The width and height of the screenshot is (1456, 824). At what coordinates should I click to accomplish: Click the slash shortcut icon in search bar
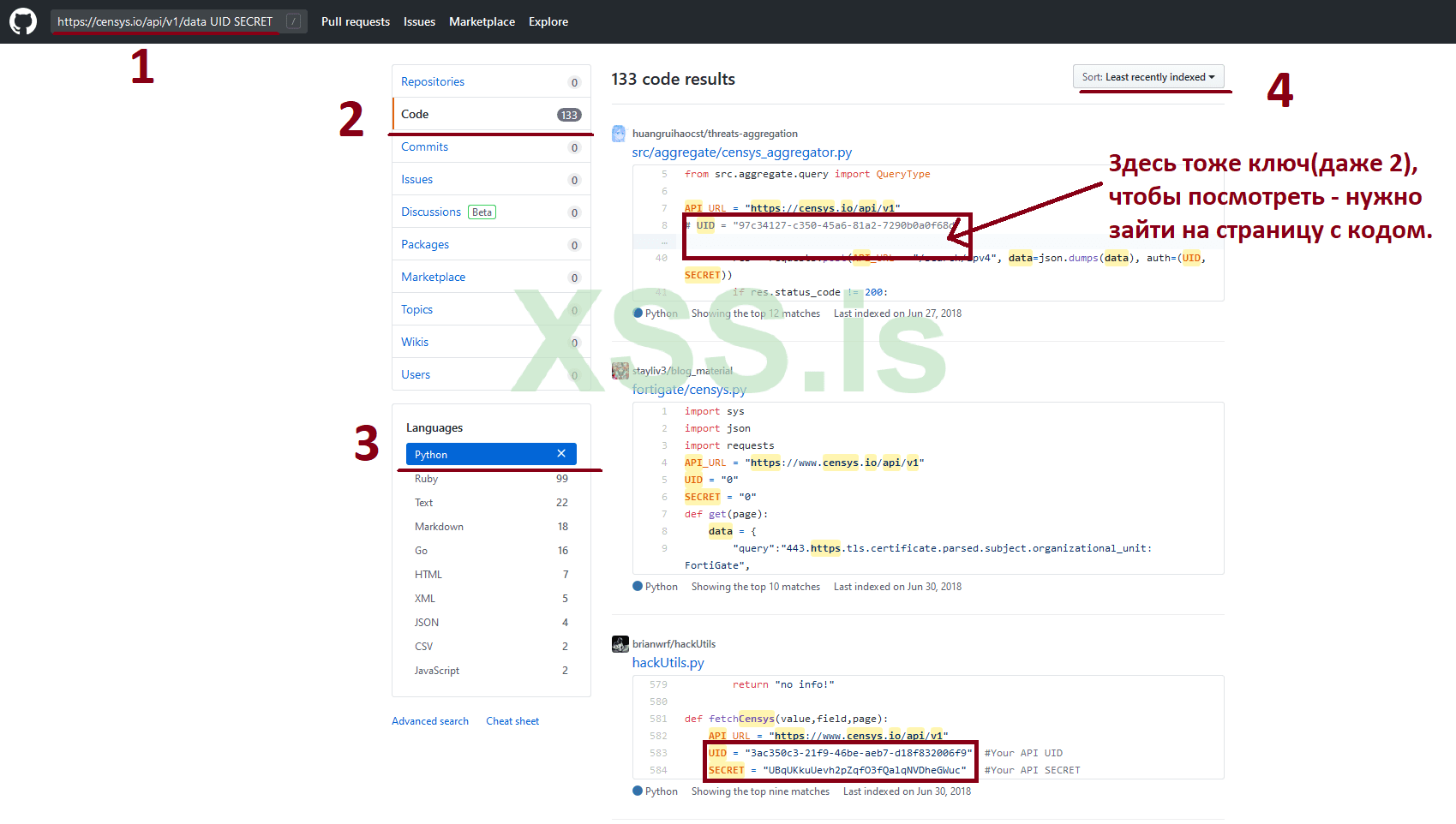294,21
